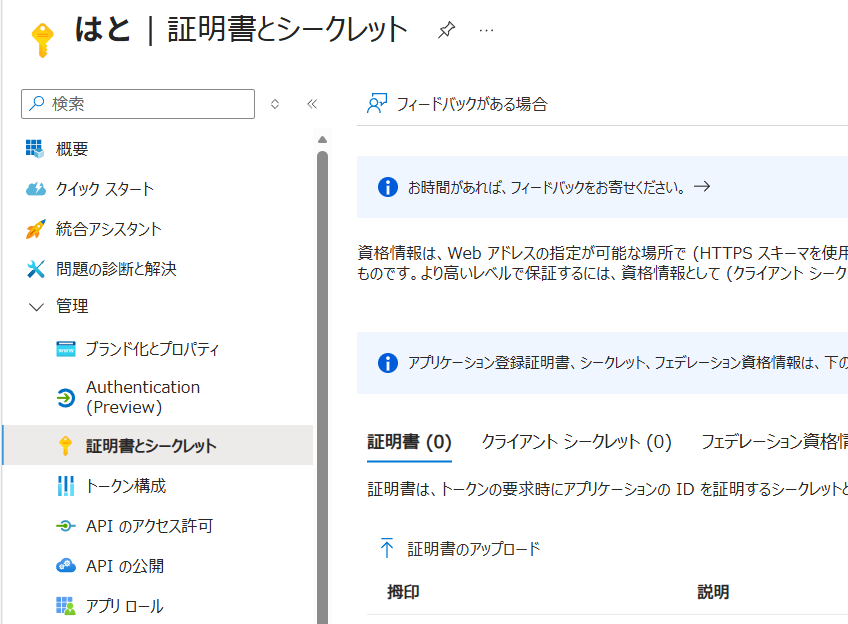Screen dimensions: 848x624
Task: Switch to フェデレーション資格情報 tab
Action: 774,442
